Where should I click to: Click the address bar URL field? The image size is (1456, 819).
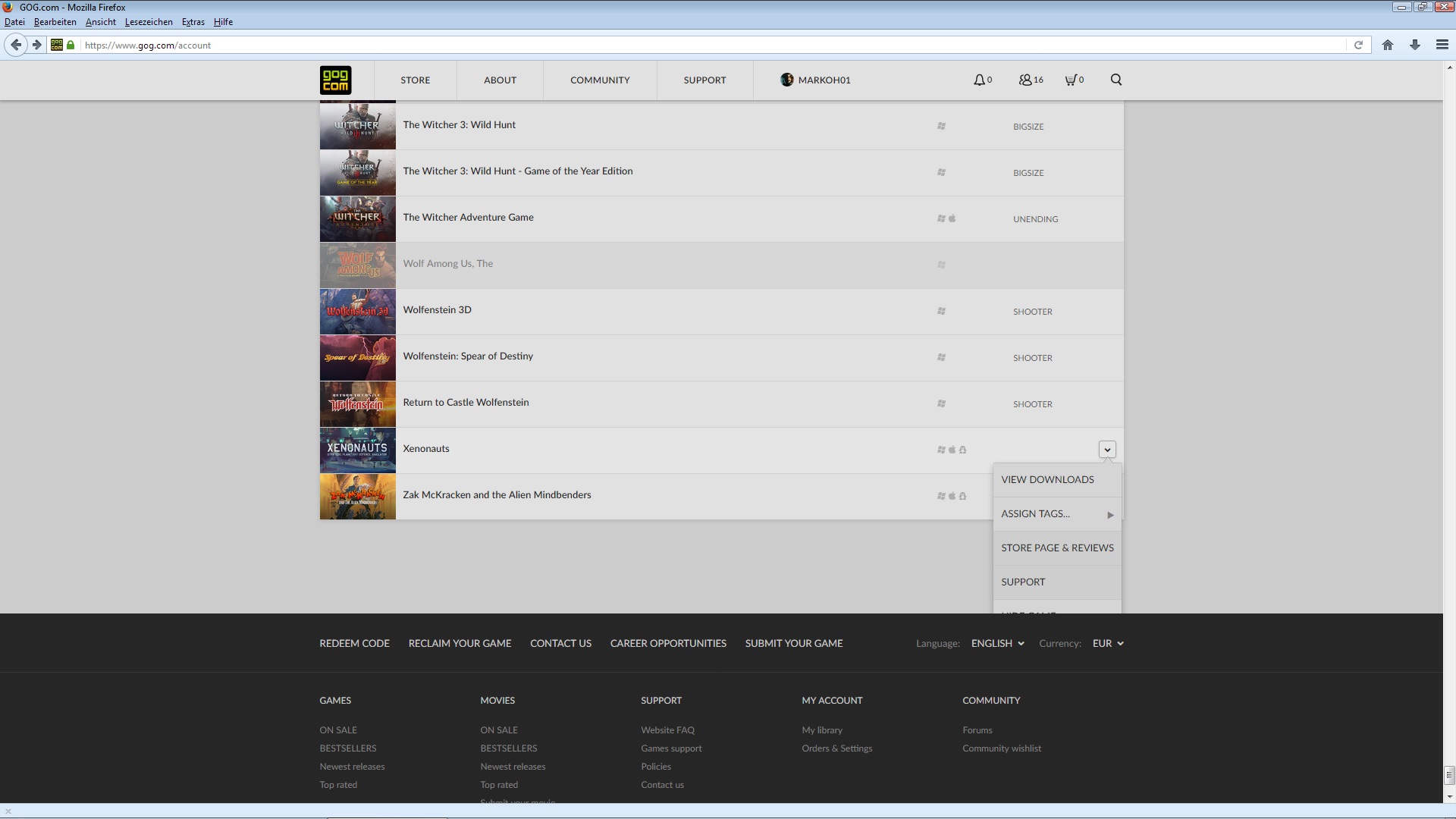coord(713,45)
